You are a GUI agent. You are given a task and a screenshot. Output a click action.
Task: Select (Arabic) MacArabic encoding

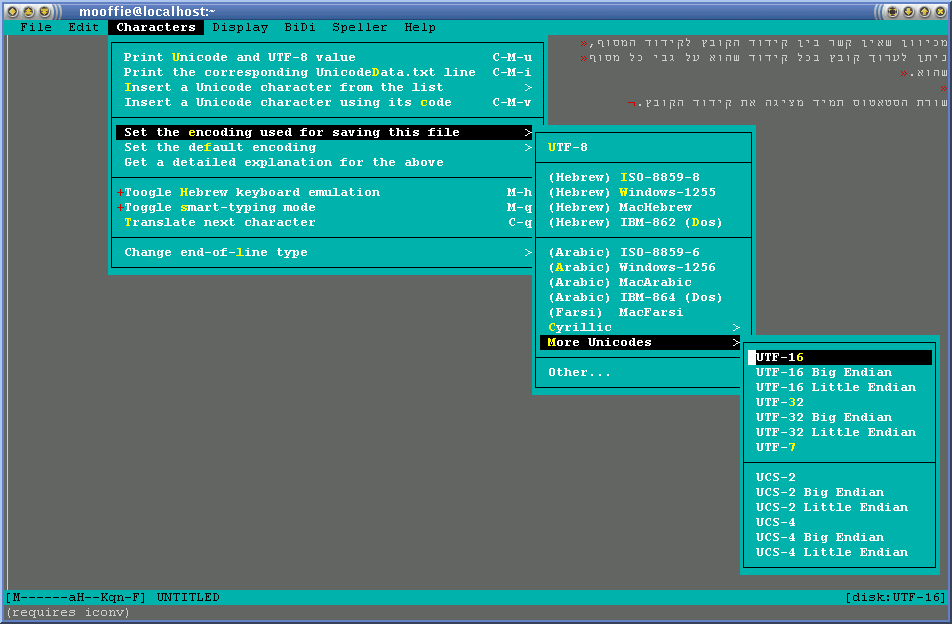pos(644,283)
